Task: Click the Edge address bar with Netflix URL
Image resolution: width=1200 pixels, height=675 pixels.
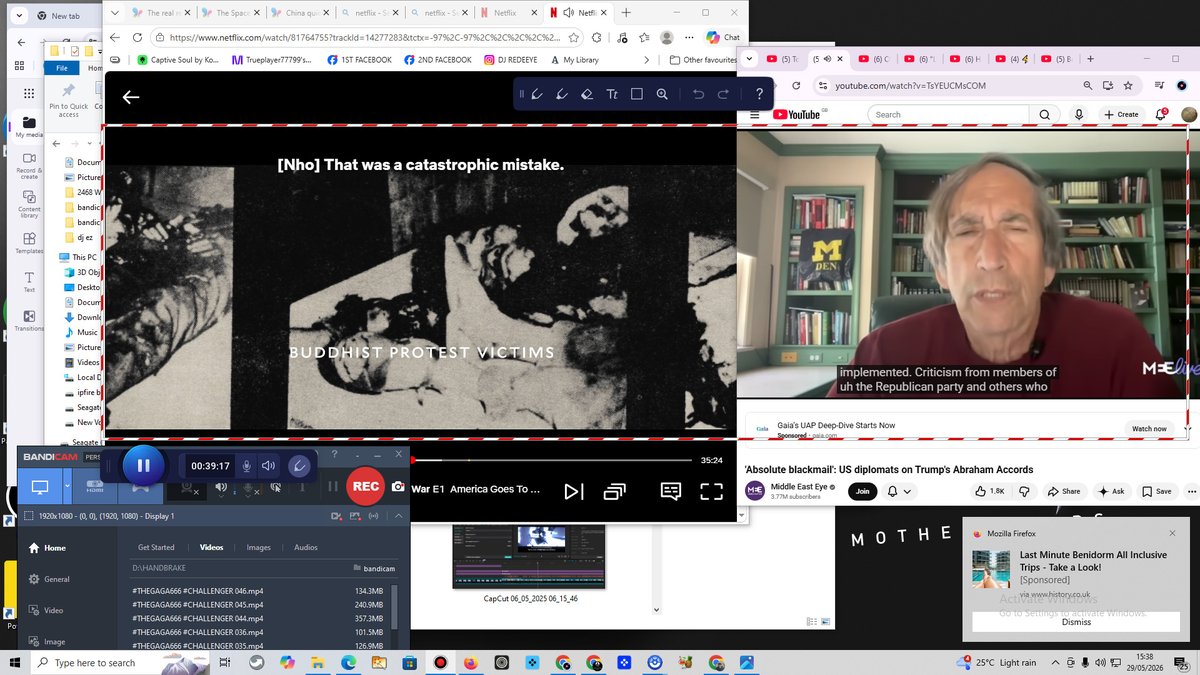Action: pos(367,37)
